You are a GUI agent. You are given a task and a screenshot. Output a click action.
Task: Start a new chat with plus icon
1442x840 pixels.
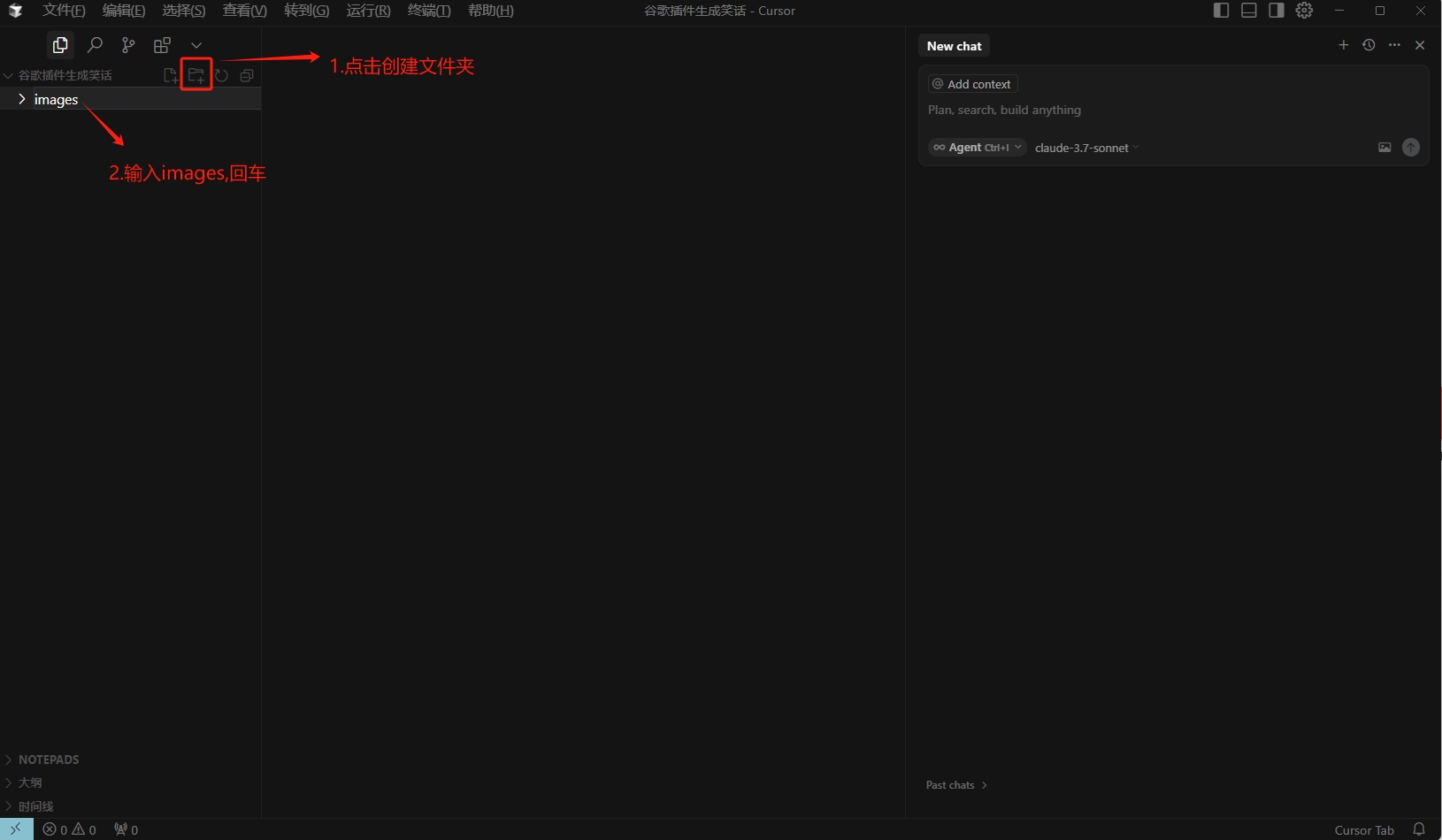pos(1343,45)
